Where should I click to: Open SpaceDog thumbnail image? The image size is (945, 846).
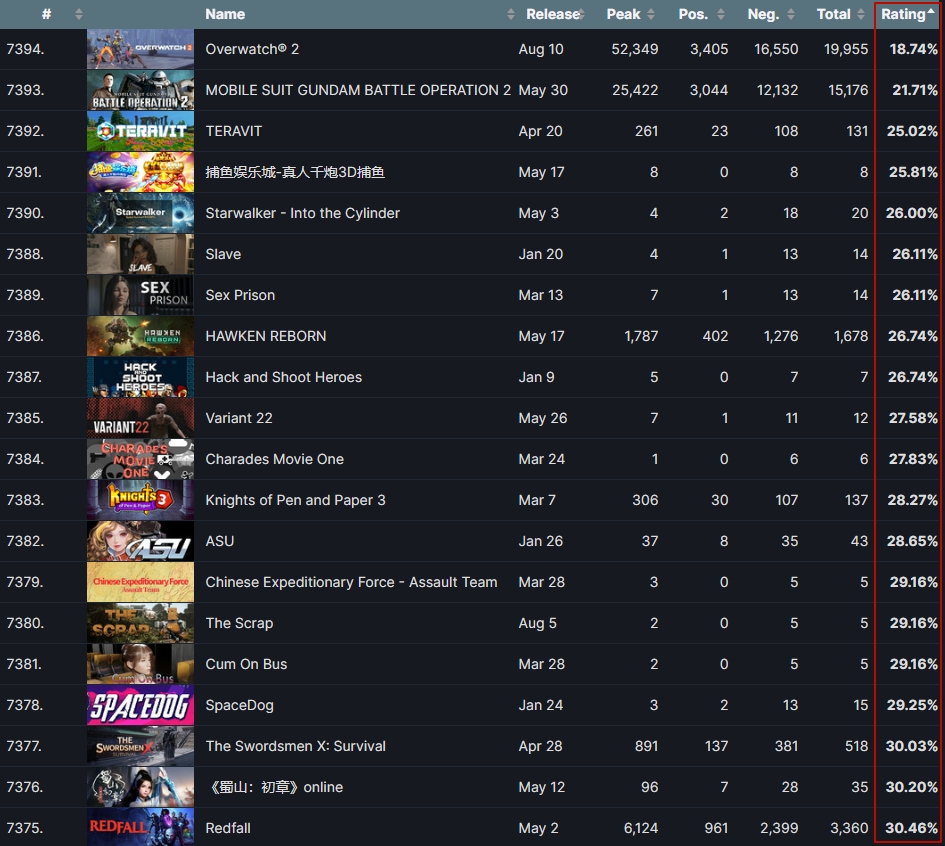click(x=140, y=704)
